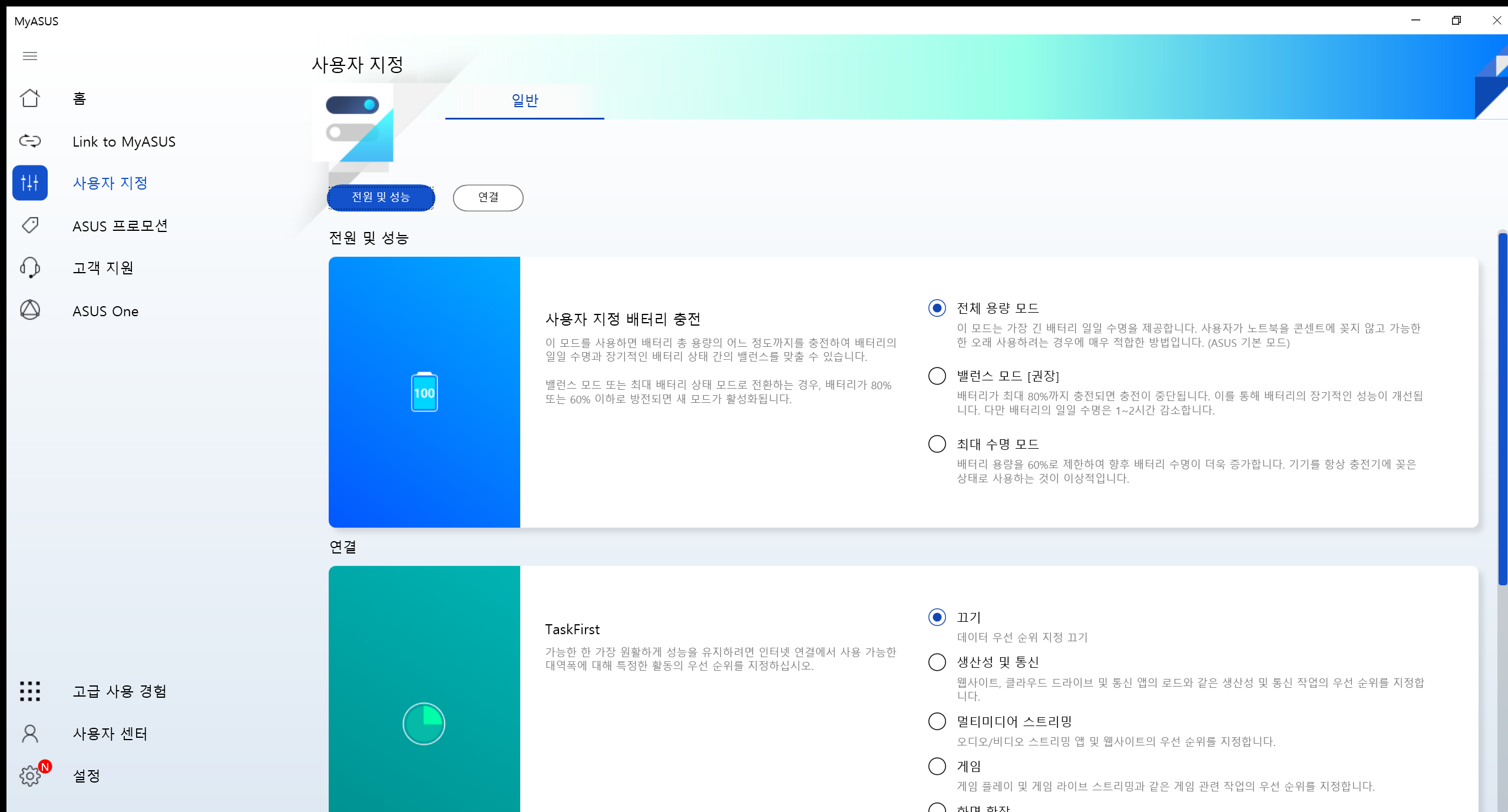
Task: Open settings gear with notification badge
Action: point(30,775)
